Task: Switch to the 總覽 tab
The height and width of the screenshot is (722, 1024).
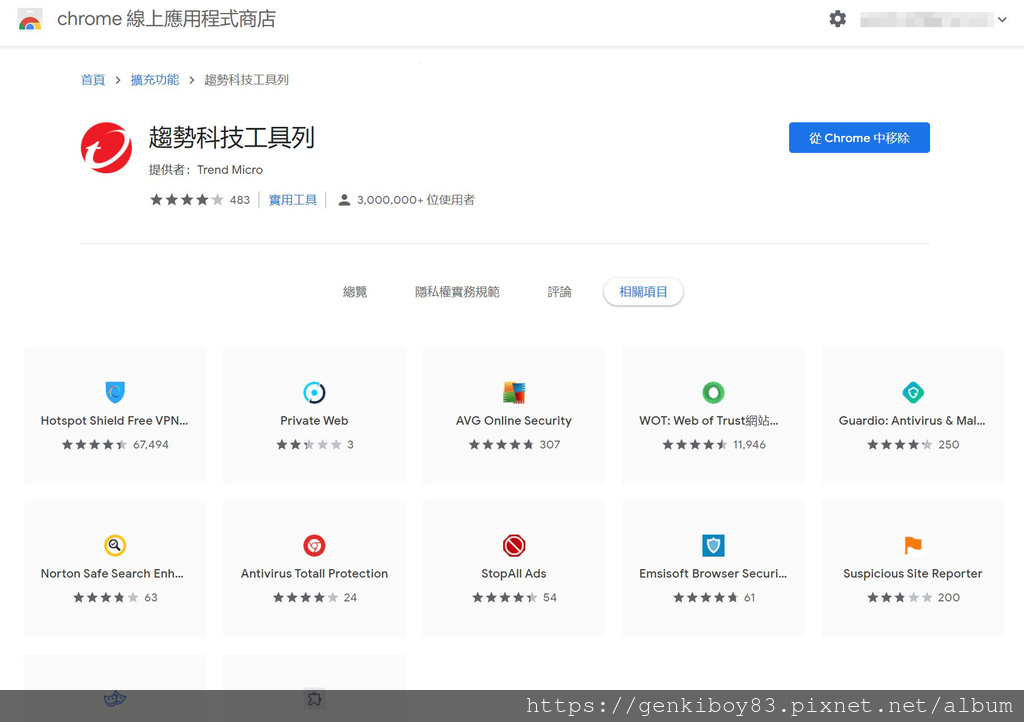Action: click(355, 292)
